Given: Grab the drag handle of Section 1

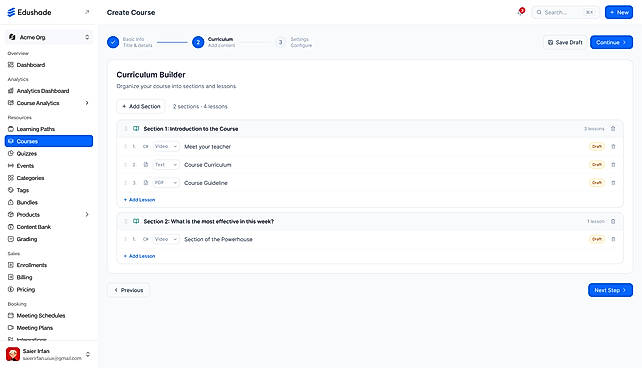Looking at the screenshot, I should point(126,129).
